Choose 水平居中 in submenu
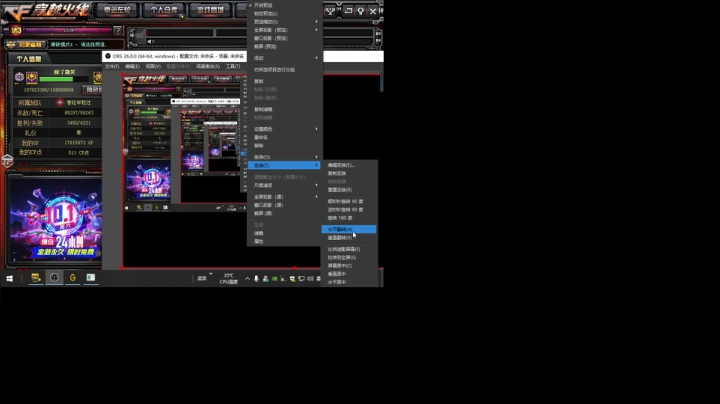This screenshot has width=720, height=404. click(x=349, y=282)
